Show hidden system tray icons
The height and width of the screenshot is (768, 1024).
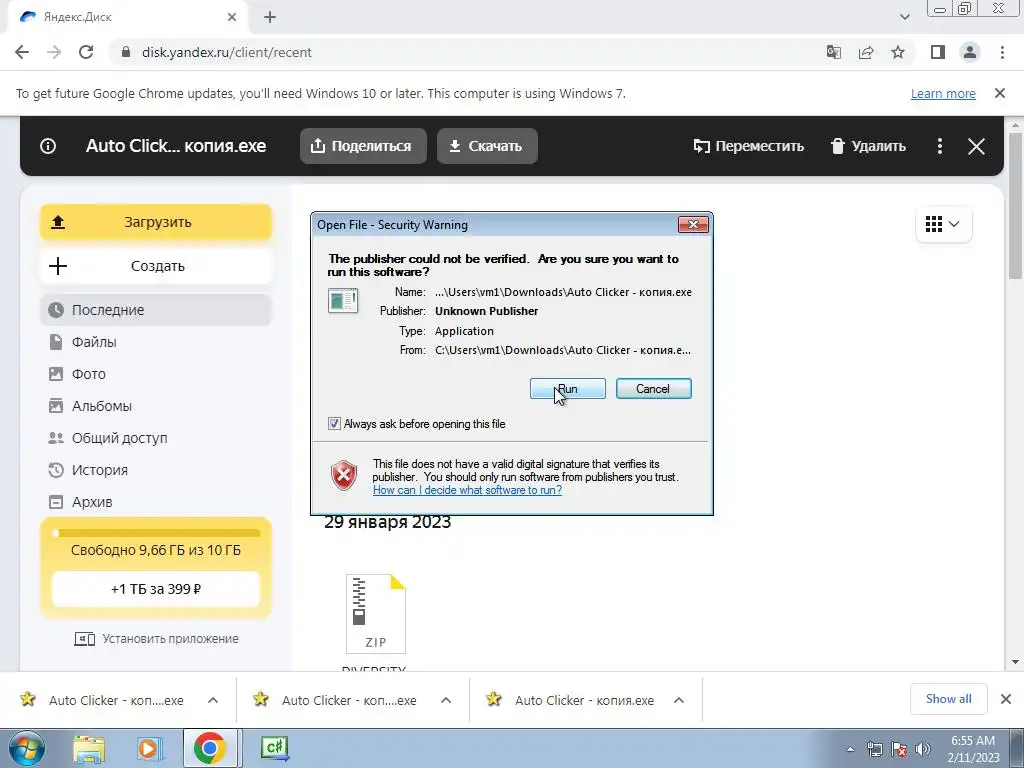coord(850,750)
